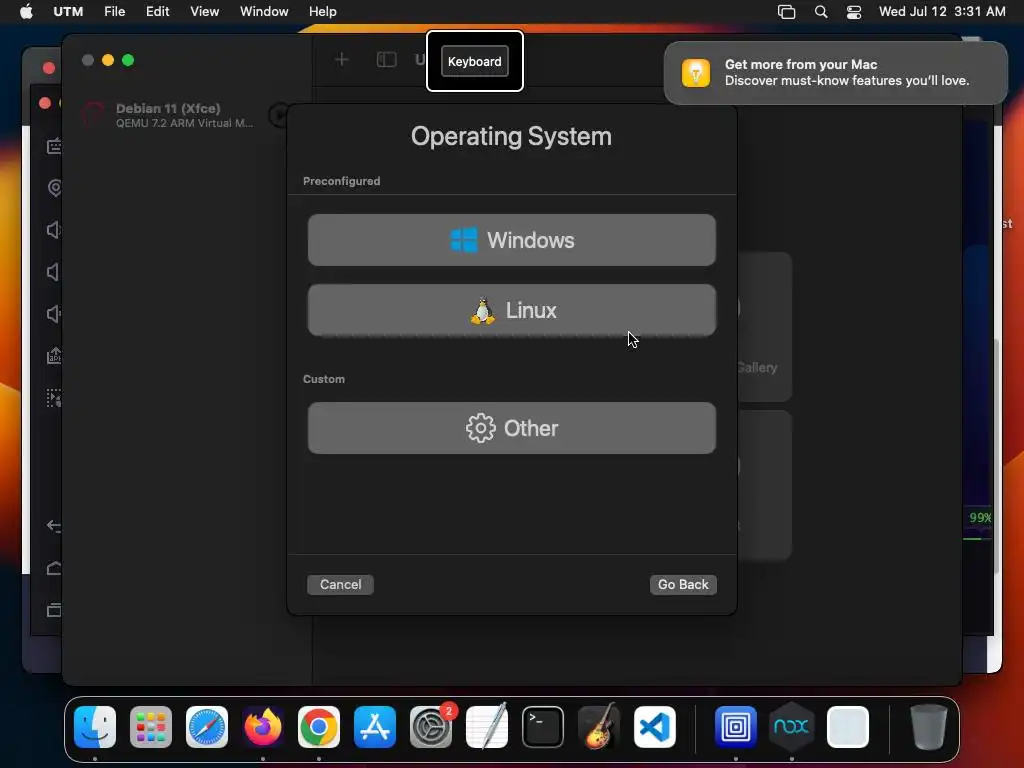Open the Trash from the Dock
The image size is (1024, 768).
[929, 727]
